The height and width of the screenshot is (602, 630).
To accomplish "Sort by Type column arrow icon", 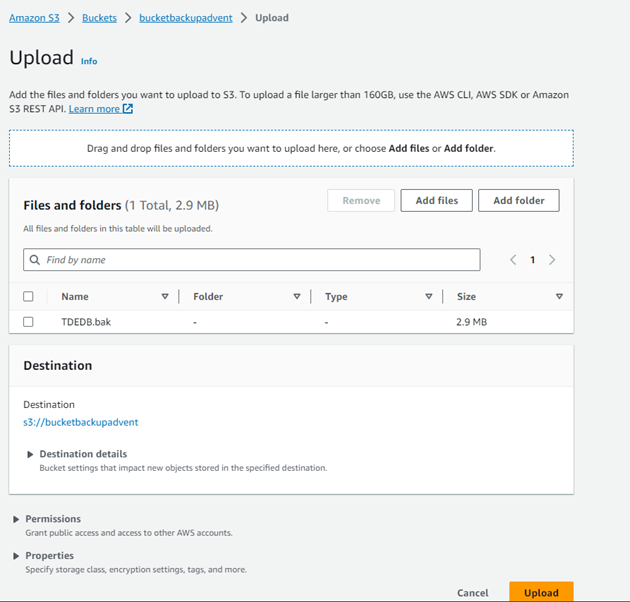I will [x=429, y=297].
